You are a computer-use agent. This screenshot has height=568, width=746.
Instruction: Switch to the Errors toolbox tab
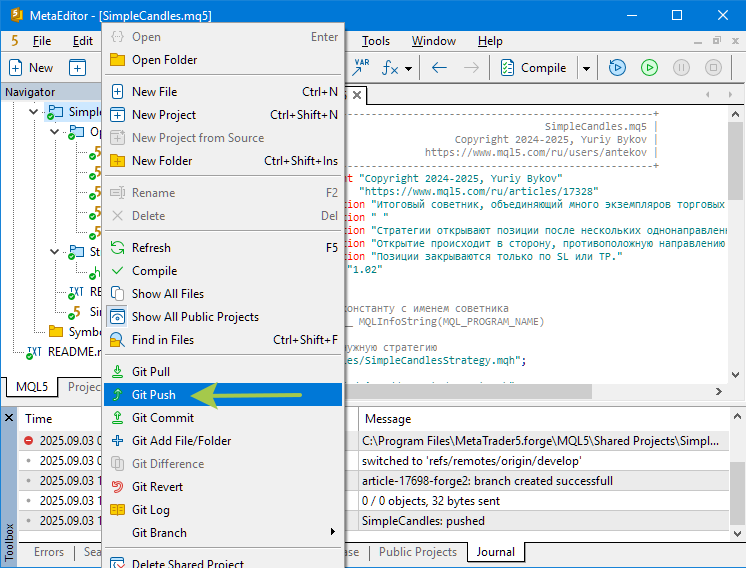(49, 552)
